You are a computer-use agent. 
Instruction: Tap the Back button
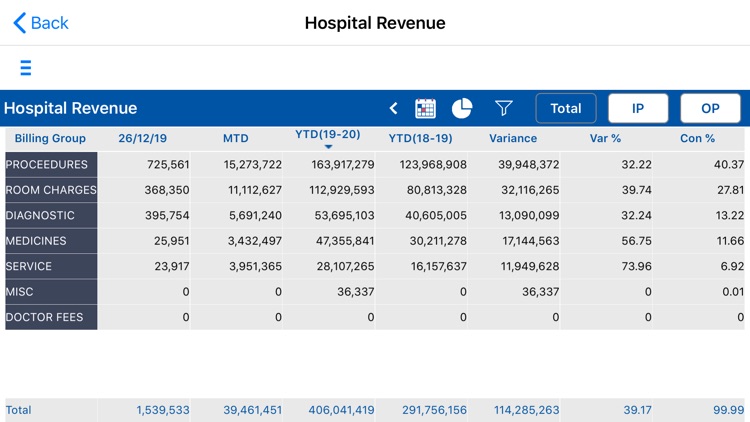click(41, 23)
